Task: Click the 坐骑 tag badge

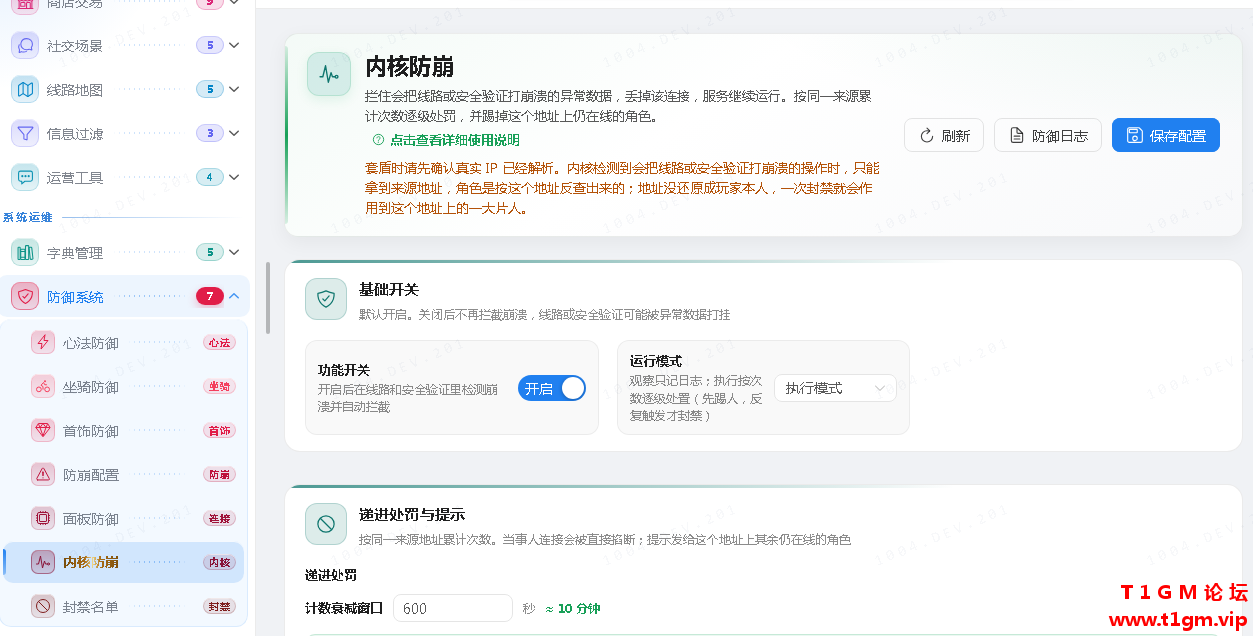Action: (219, 386)
